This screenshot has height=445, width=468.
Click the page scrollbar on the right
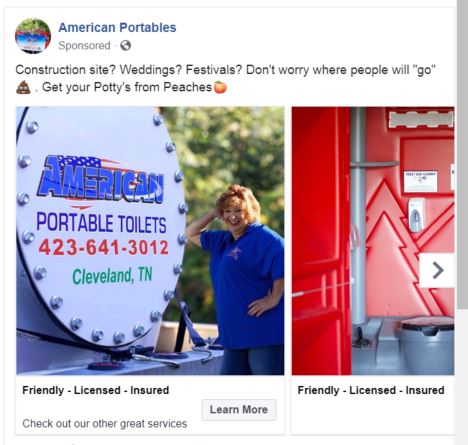tap(462, 155)
